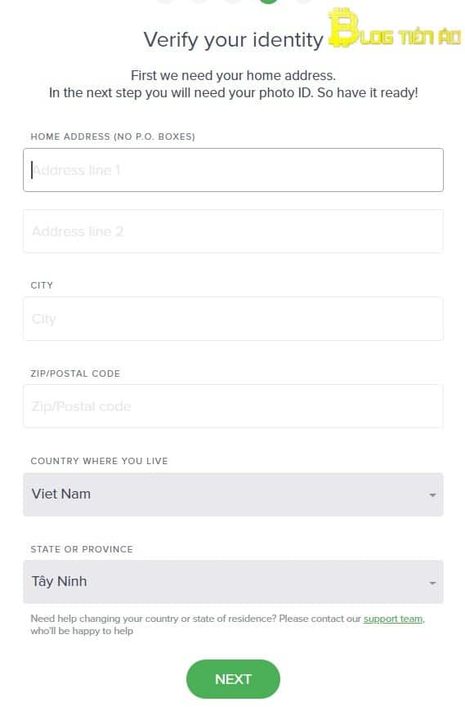The height and width of the screenshot is (720, 465).
Task: Open the support team link
Action: (393, 619)
